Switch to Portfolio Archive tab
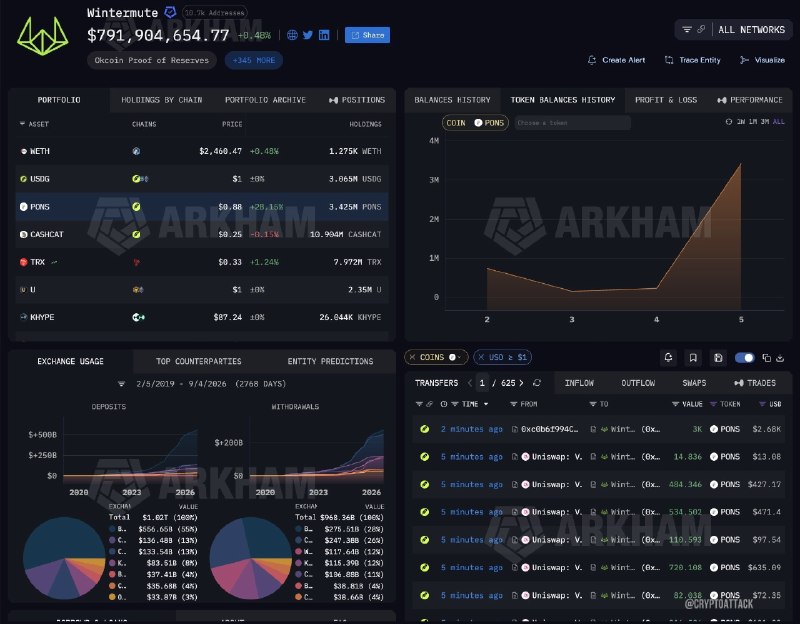This screenshot has height=624, width=800. point(265,100)
